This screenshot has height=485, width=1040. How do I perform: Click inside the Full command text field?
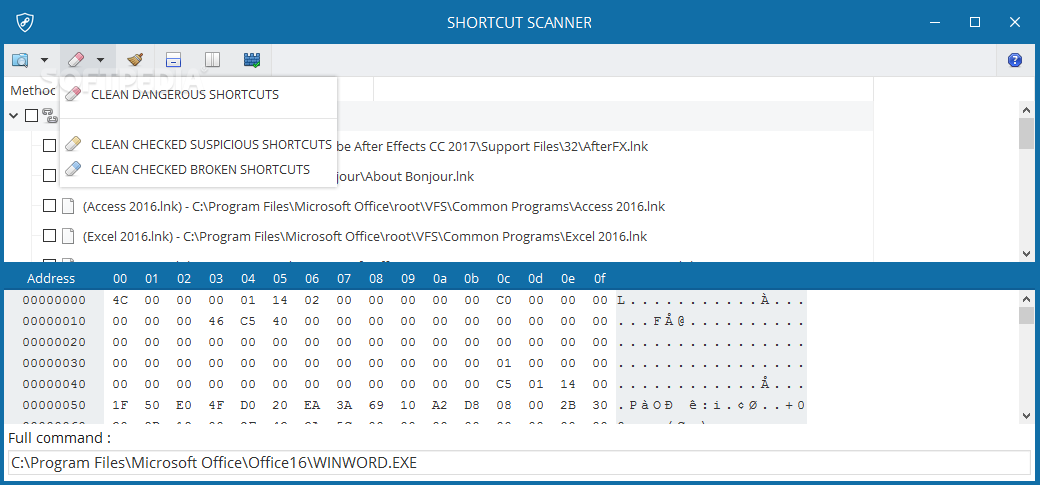520,463
